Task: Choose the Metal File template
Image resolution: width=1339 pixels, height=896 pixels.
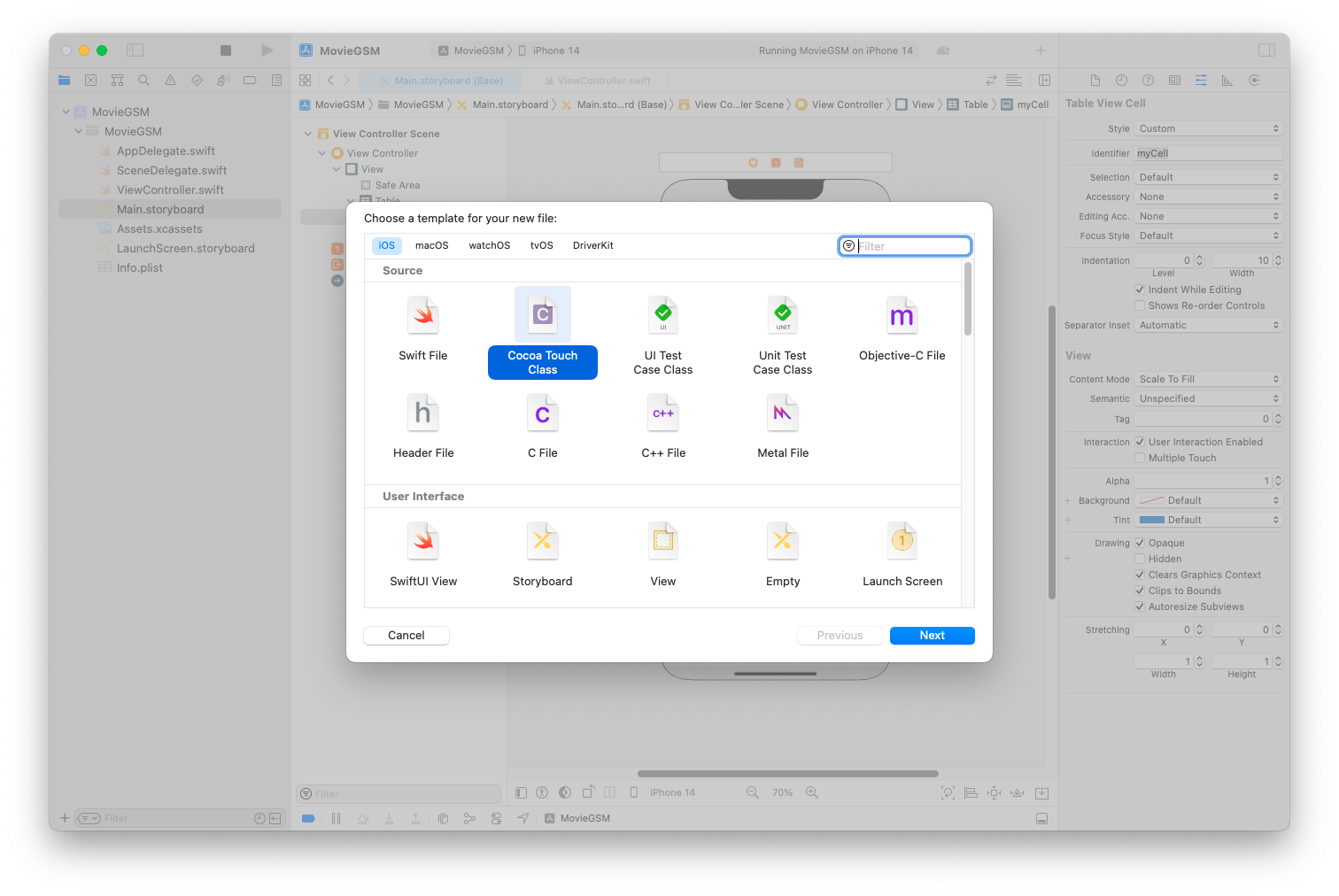Action: [783, 427]
